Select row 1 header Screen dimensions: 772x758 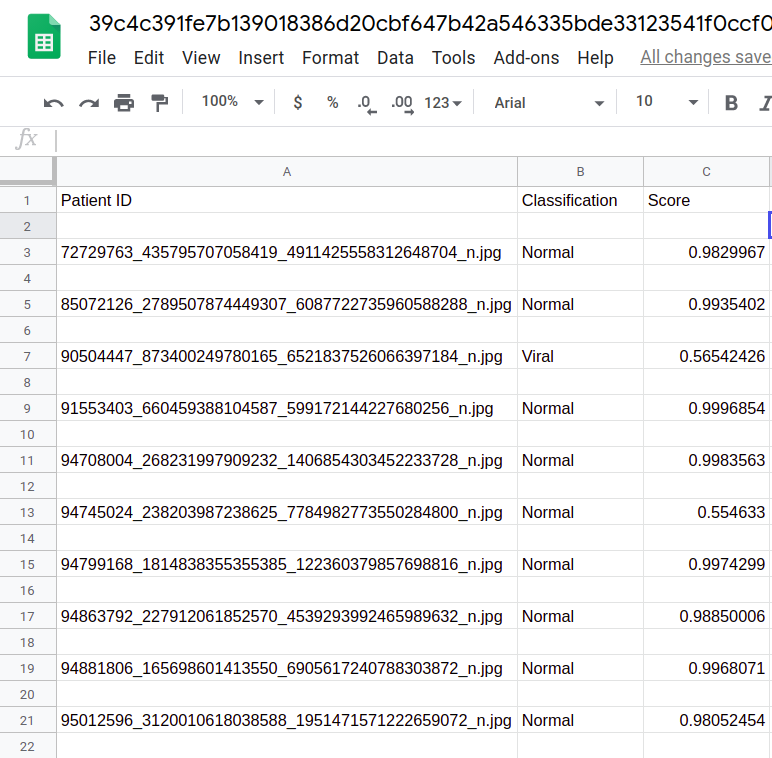pos(27,200)
